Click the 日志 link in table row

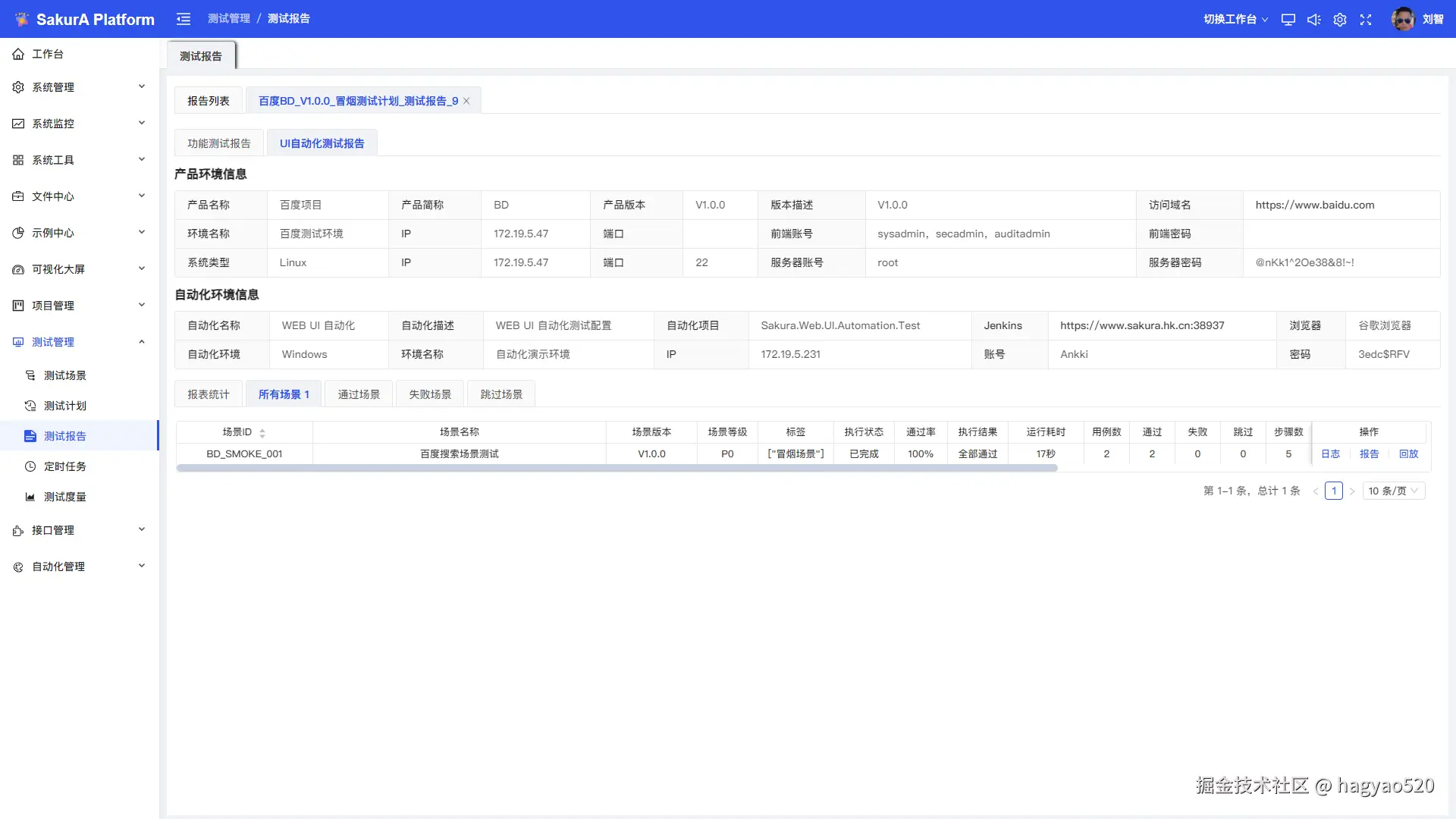point(1330,453)
